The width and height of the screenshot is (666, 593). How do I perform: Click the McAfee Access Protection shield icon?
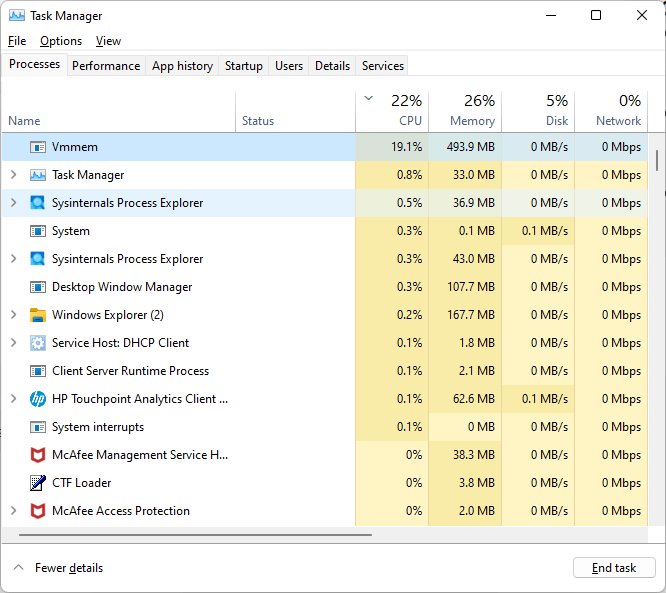pos(38,511)
